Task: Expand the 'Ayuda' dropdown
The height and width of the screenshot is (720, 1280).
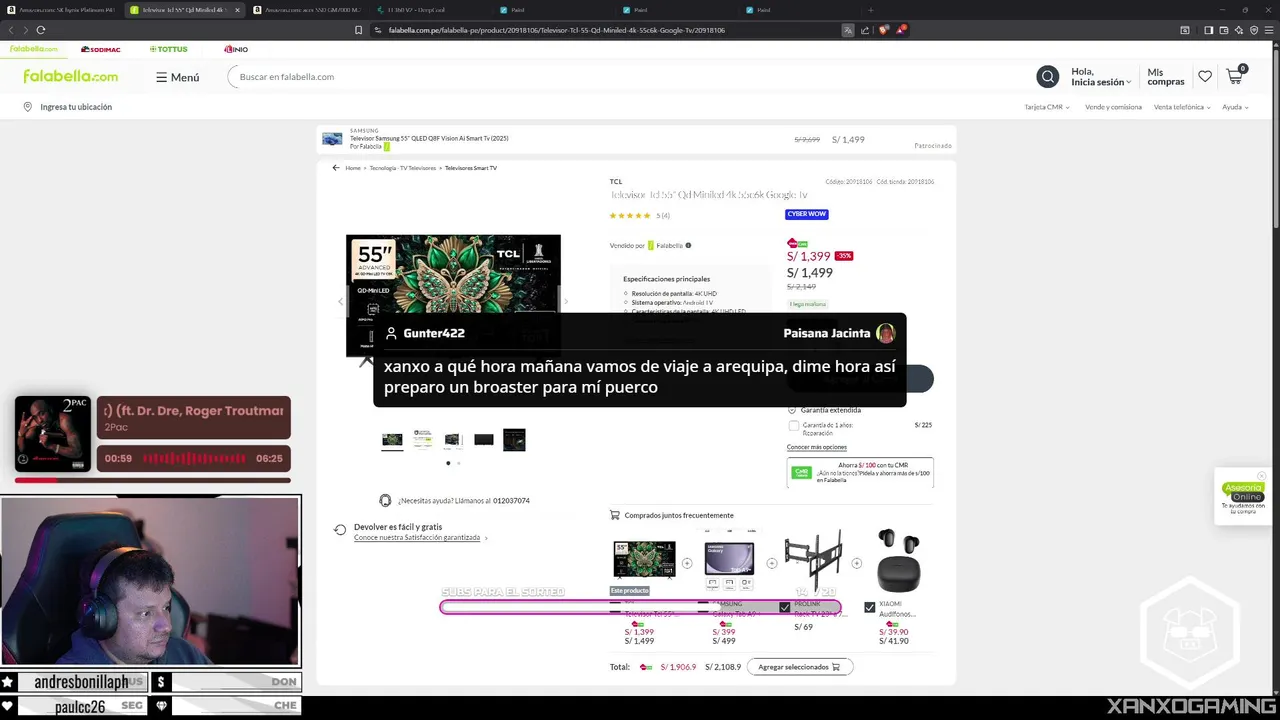Action: click(x=1235, y=107)
